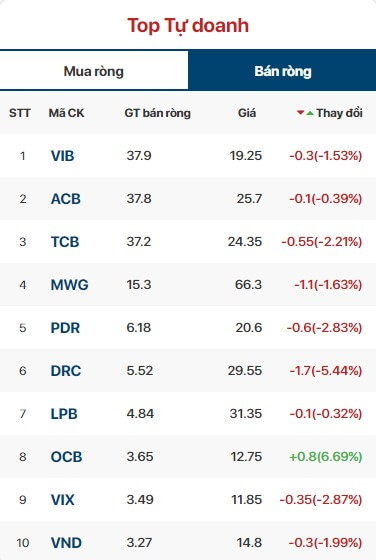This screenshot has width=376, height=560.
Task: Open the VND stock code link
Action: (x=66, y=543)
